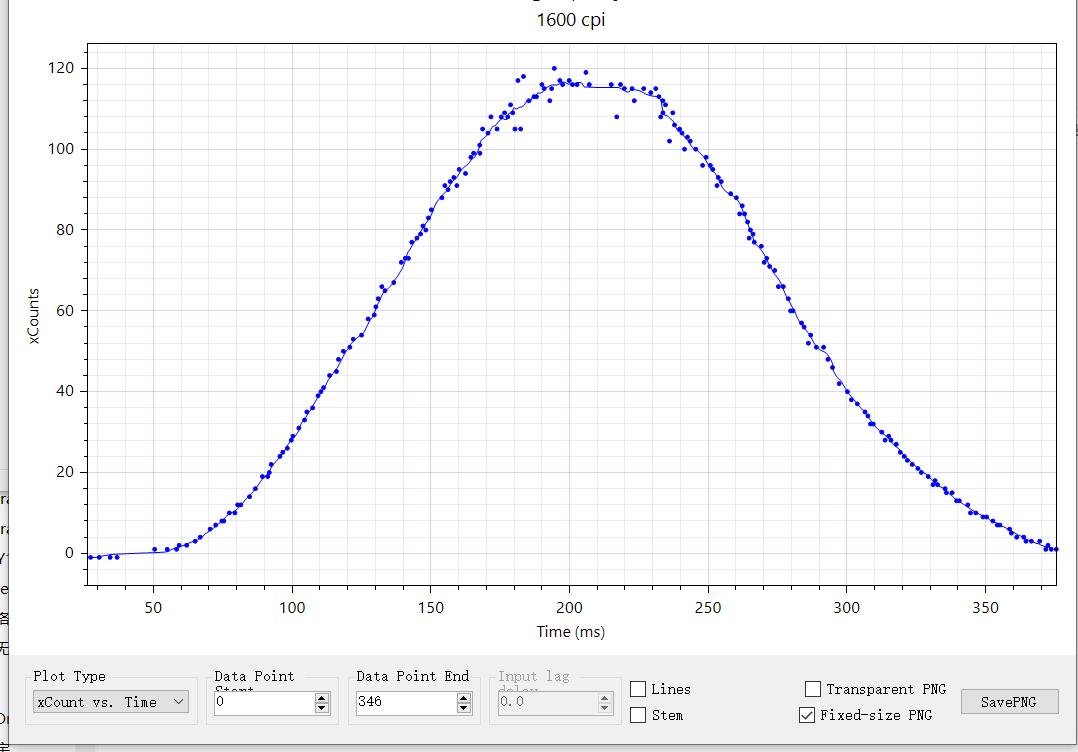Click the Plot Type group label
The width and height of the screenshot is (1078, 752).
pyautogui.click(x=69, y=676)
